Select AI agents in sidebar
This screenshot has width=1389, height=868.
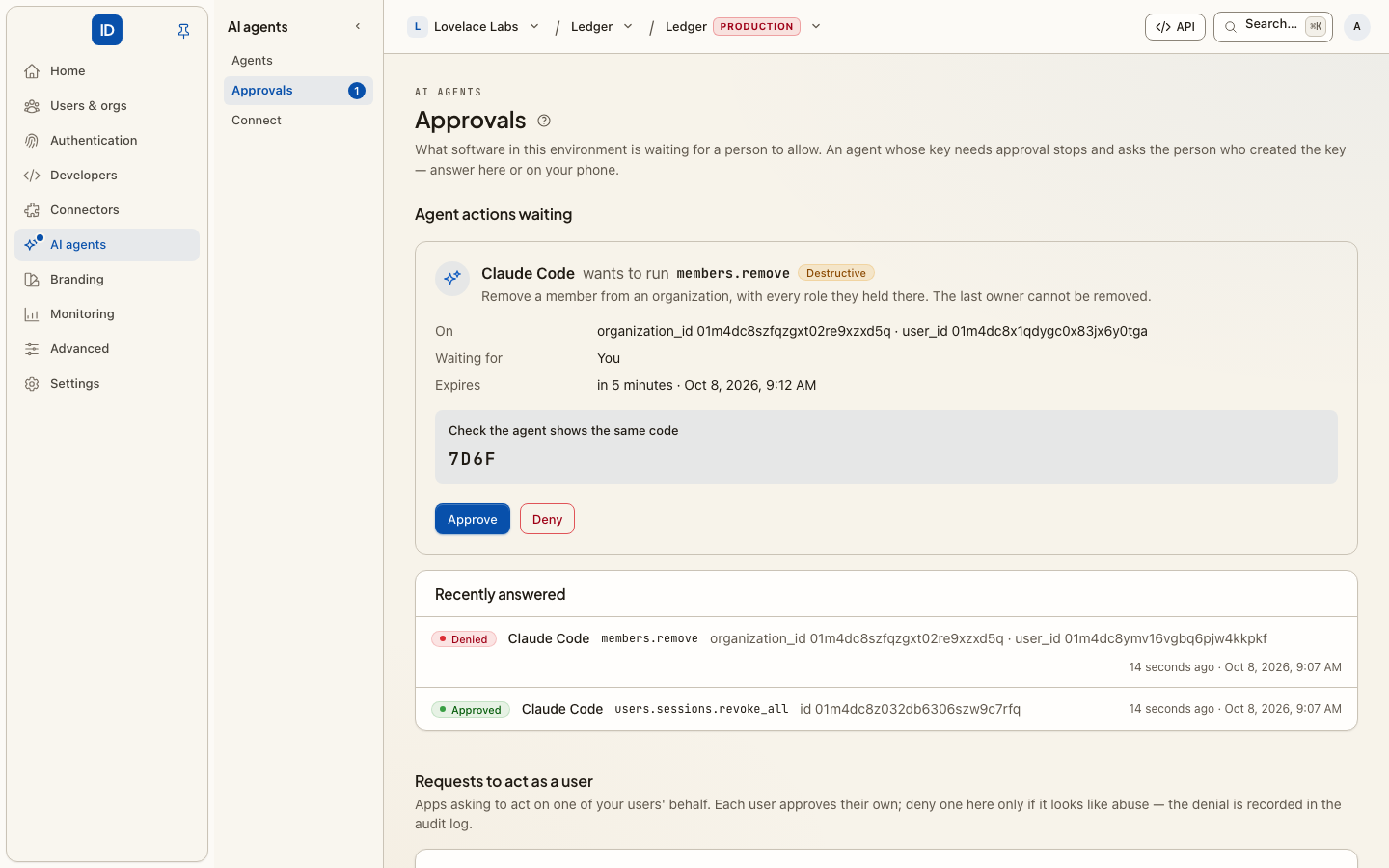107,245
